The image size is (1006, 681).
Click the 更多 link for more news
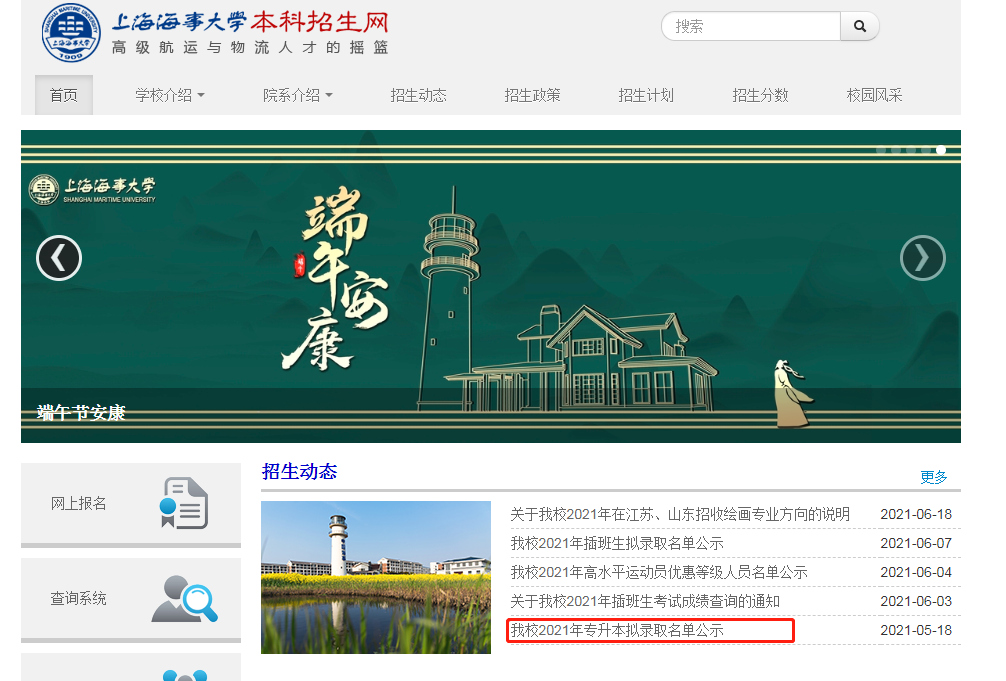933,477
